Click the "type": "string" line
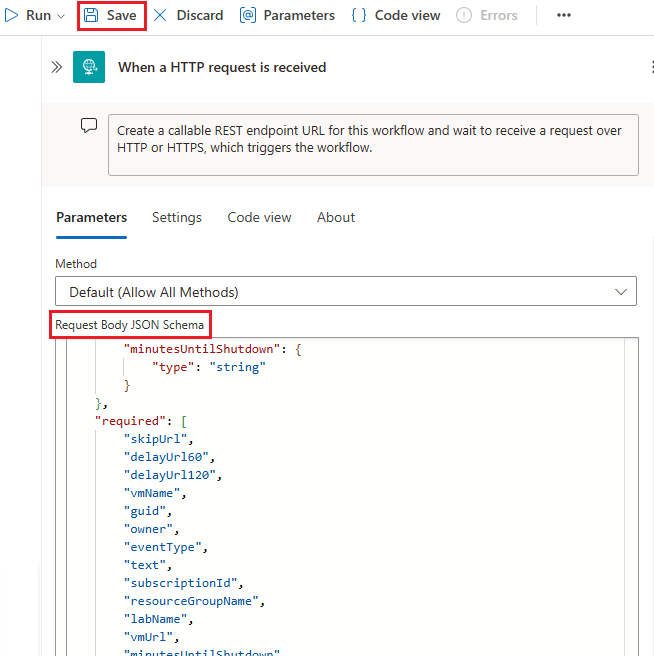 click(x=208, y=367)
